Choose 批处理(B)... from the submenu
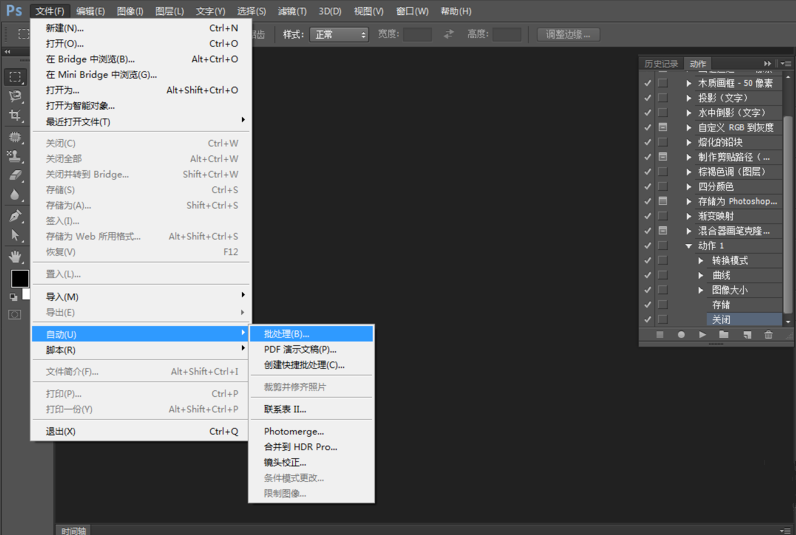 [287, 334]
